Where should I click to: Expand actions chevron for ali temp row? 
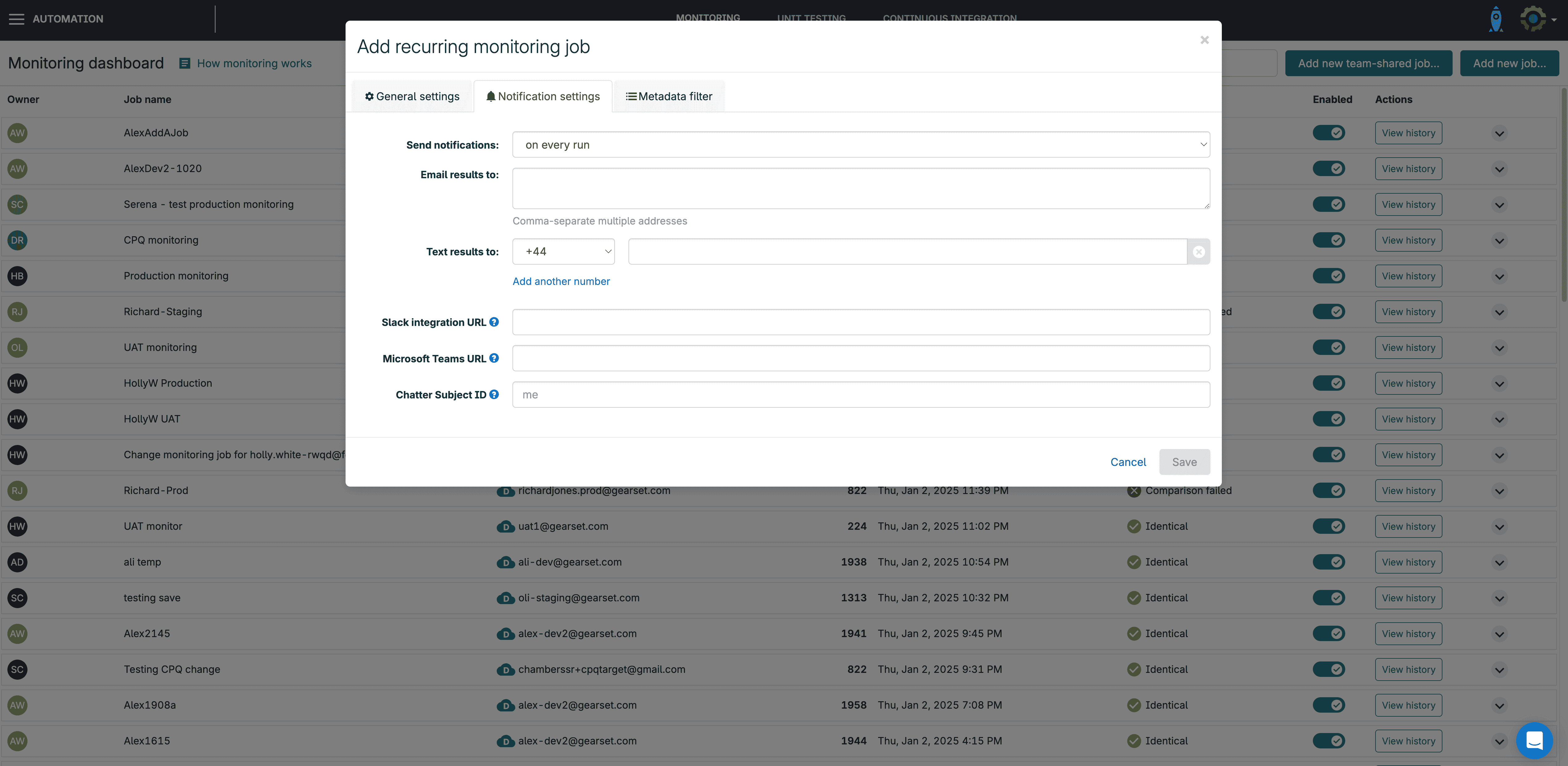click(x=1499, y=563)
